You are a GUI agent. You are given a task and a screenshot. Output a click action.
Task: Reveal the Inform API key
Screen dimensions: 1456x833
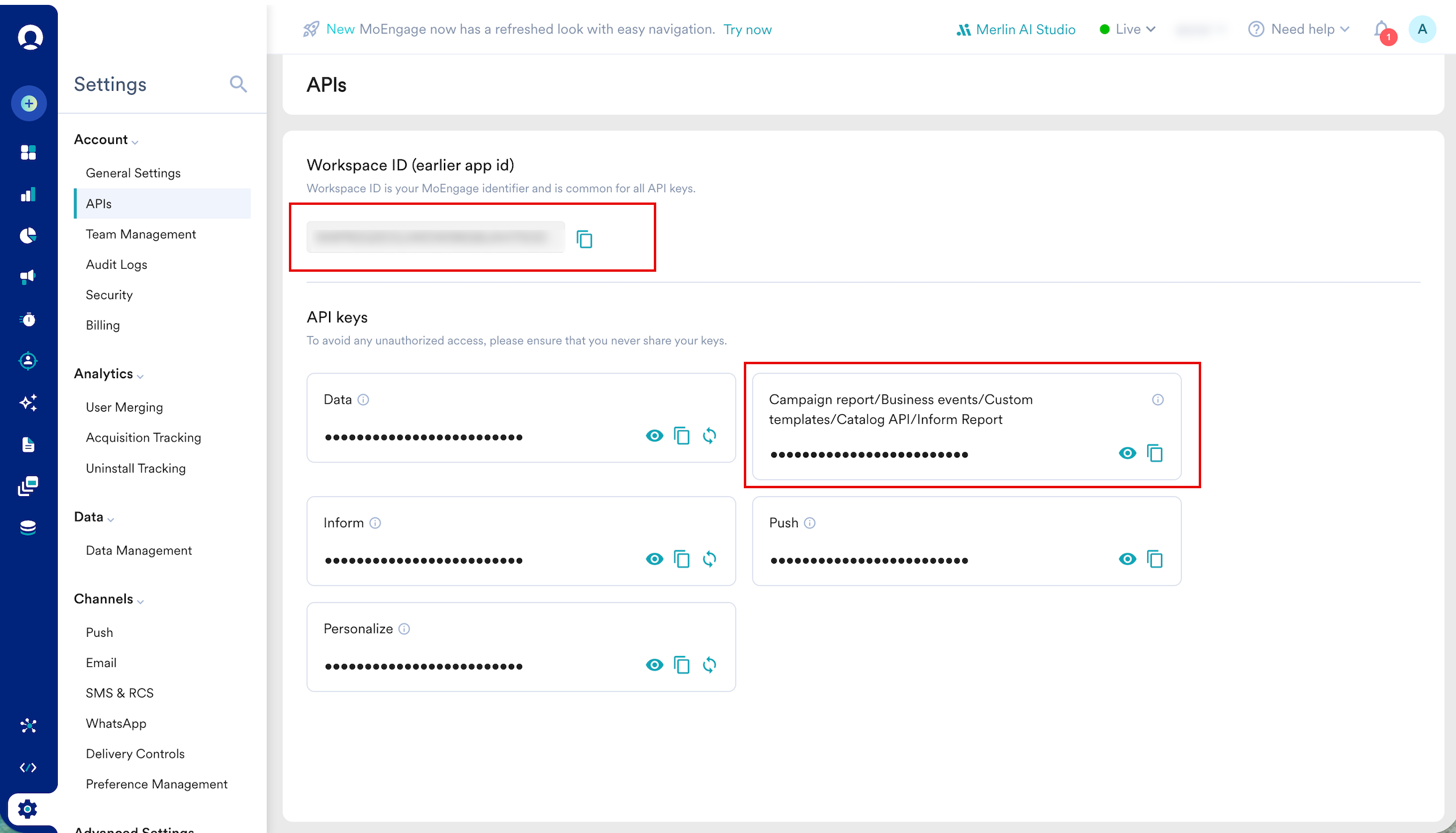tap(654, 559)
